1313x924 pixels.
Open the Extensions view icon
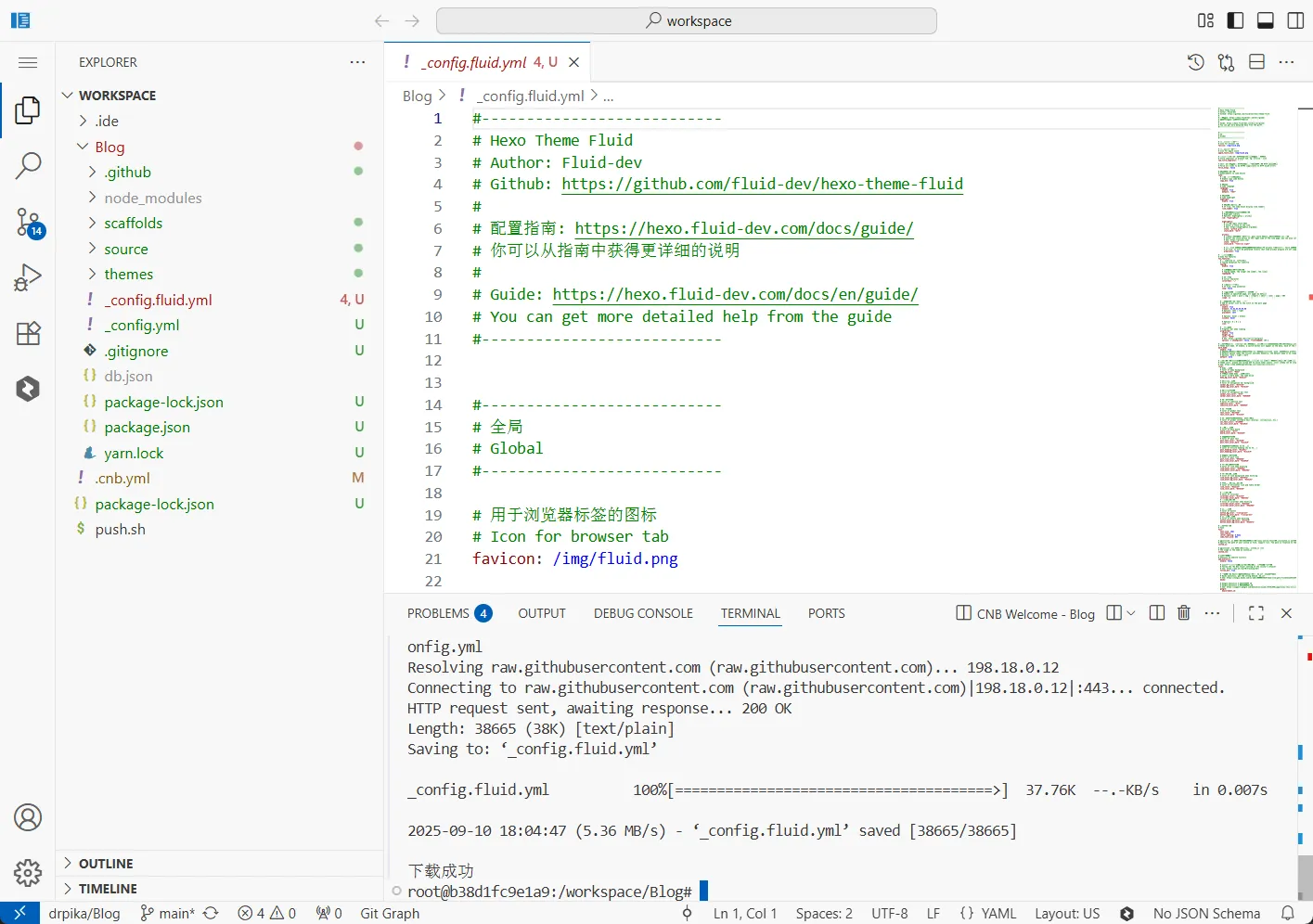(28, 333)
